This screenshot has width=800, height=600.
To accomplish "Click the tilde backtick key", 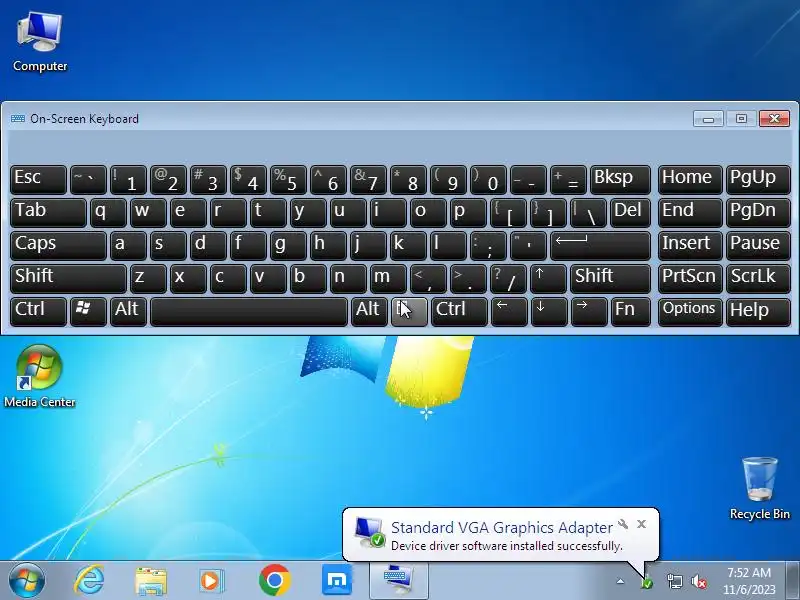I will click(88, 180).
